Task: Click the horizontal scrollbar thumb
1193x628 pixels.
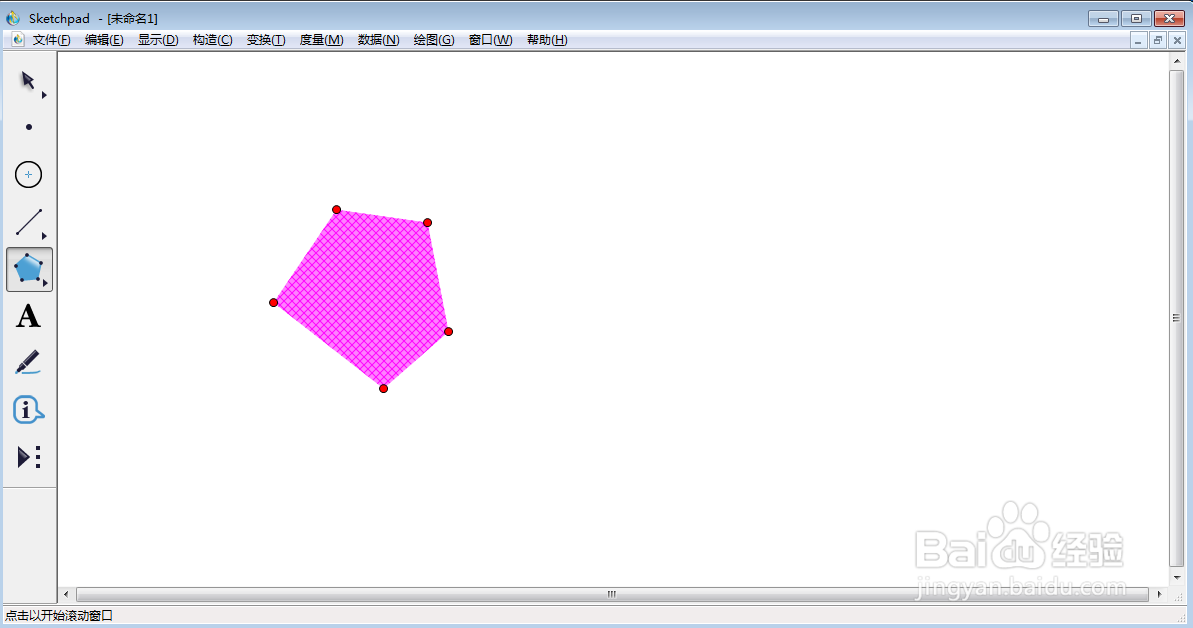Action: click(x=612, y=594)
